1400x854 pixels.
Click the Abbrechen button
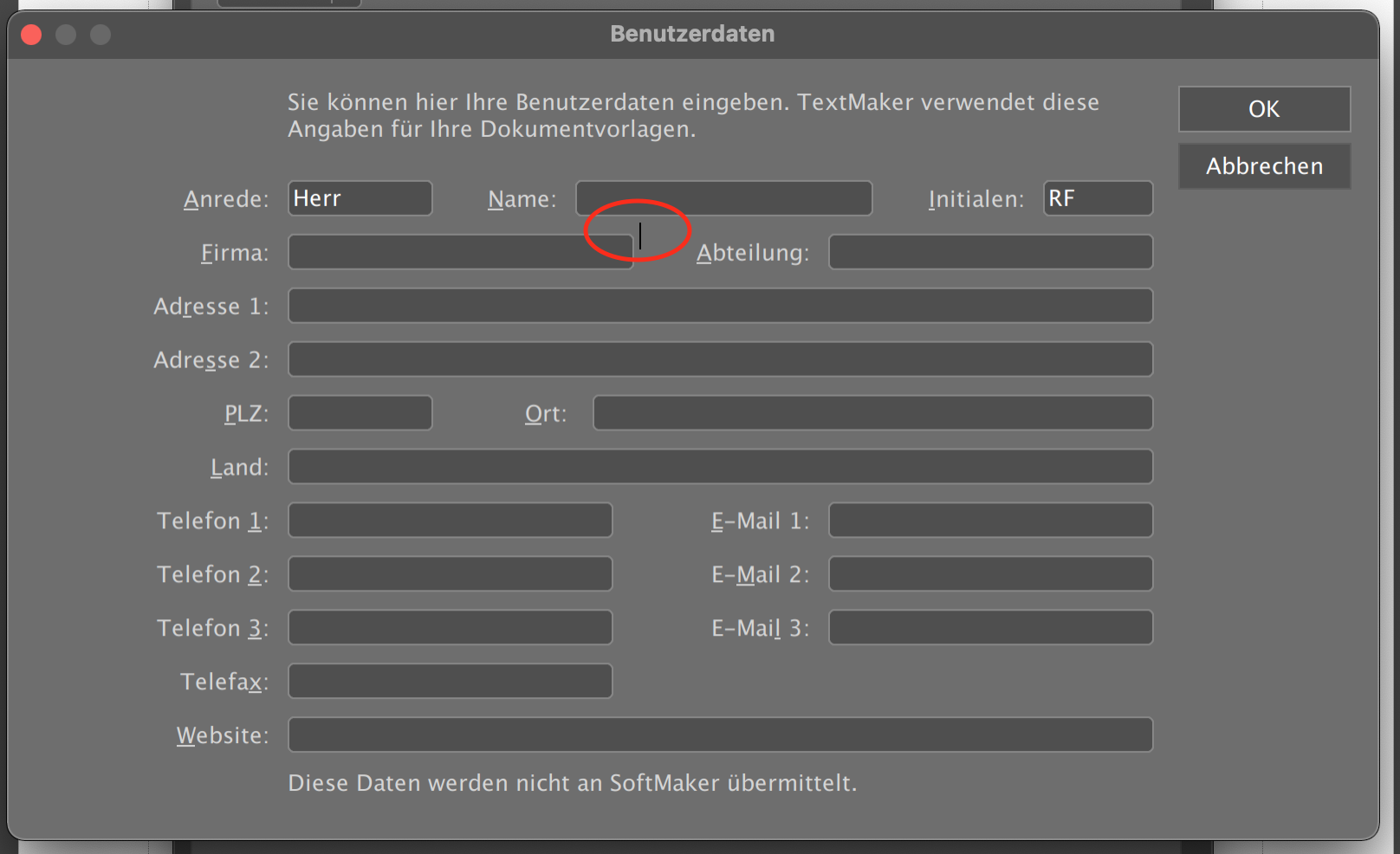pyautogui.click(x=1264, y=166)
